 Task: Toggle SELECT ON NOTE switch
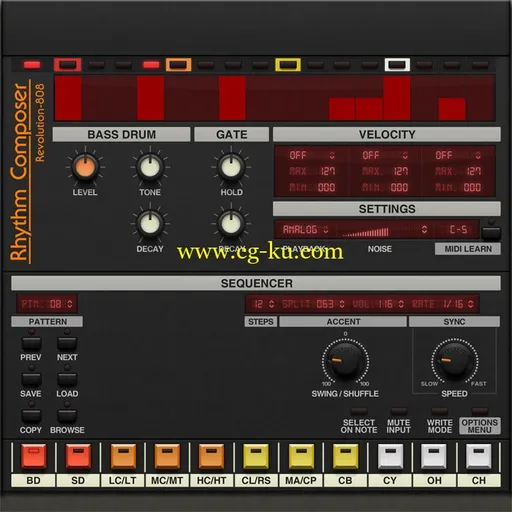(359, 411)
